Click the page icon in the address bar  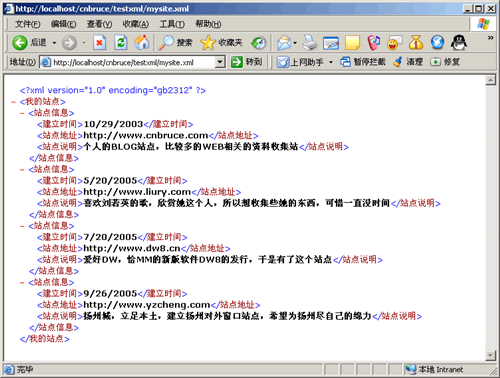(x=45, y=62)
